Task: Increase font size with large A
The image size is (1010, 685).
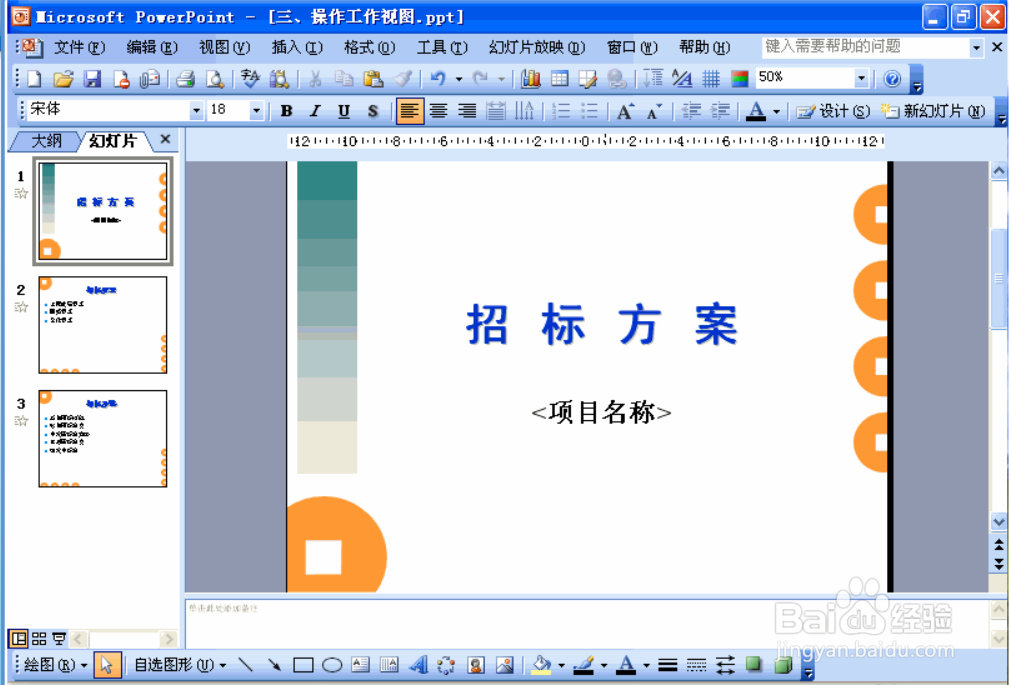Action: [x=625, y=111]
